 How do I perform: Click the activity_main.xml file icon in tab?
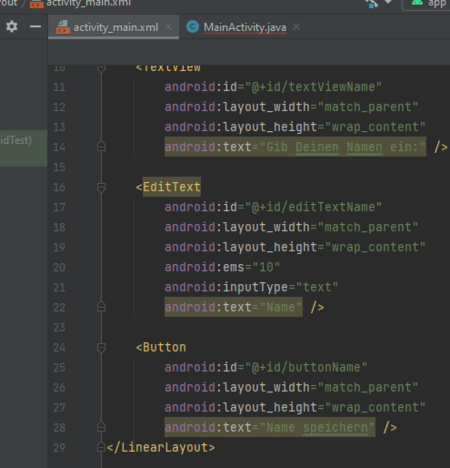pyautogui.click(x=63, y=27)
